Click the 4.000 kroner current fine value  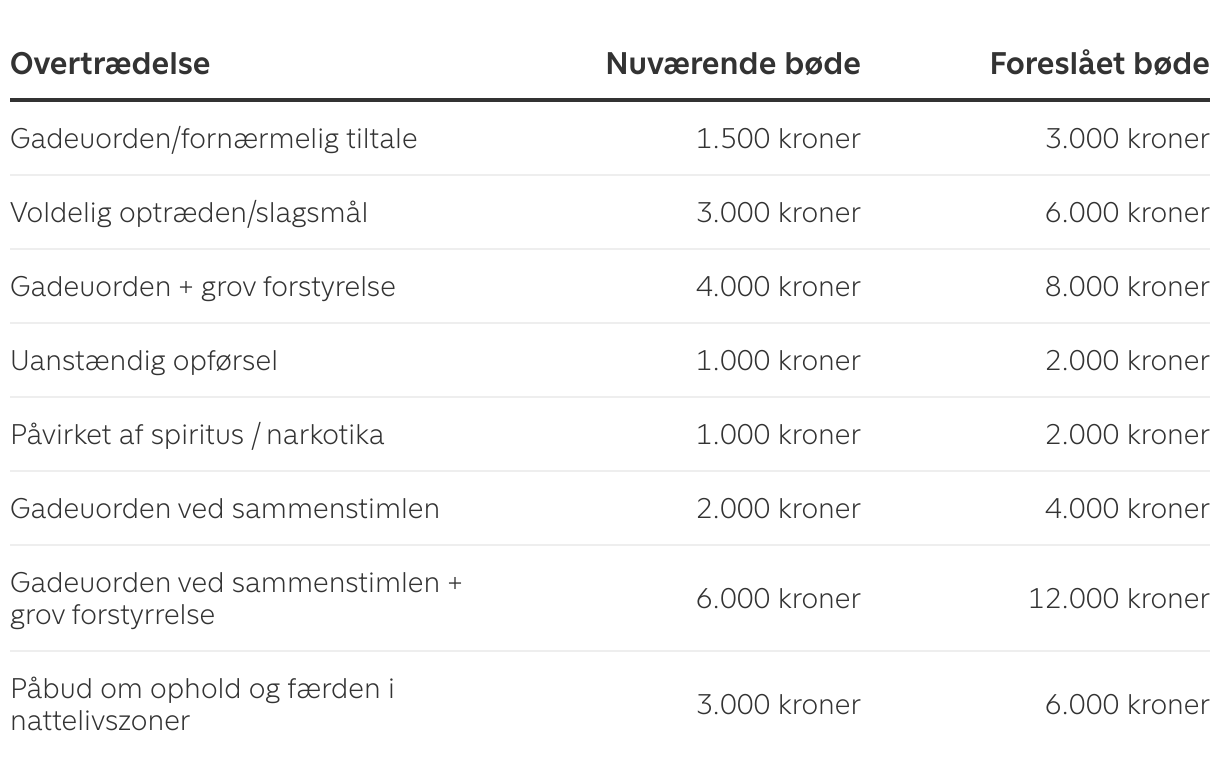[x=778, y=287]
